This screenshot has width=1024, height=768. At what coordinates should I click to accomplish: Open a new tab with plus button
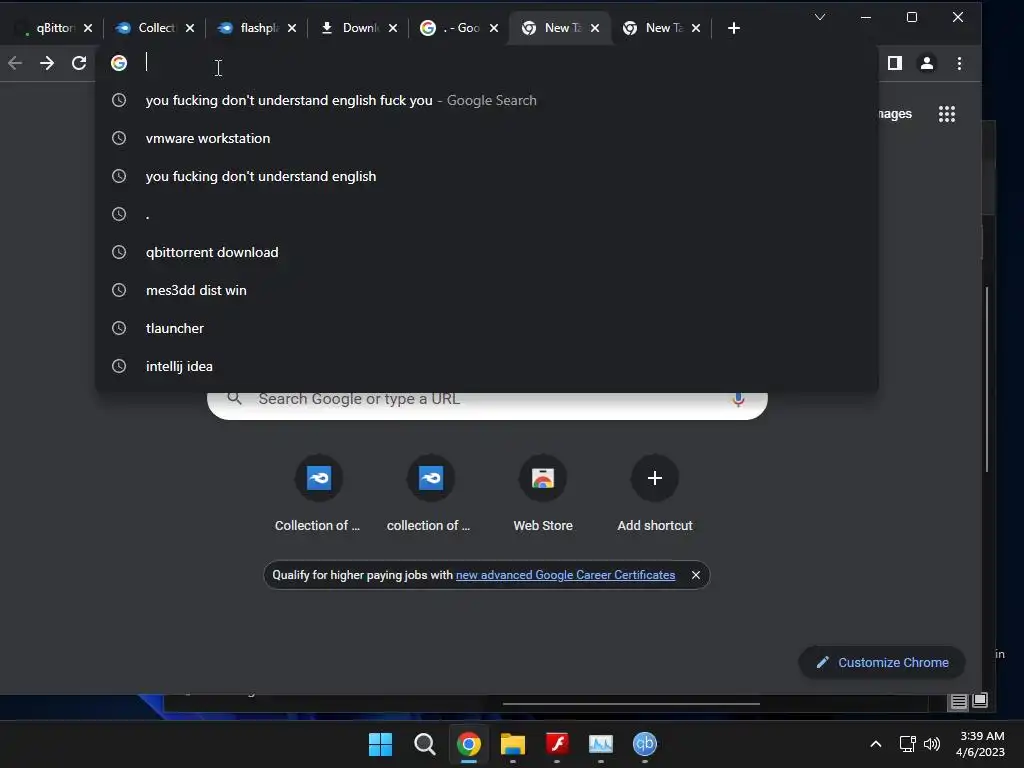[733, 28]
